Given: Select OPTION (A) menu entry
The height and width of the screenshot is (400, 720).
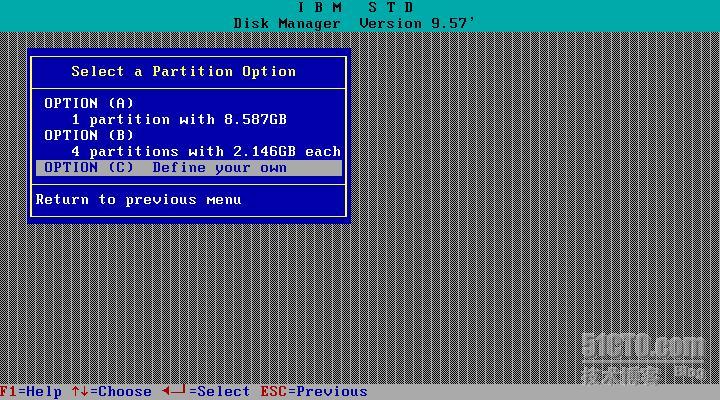Looking at the screenshot, I should pyautogui.click(x=89, y=103).
